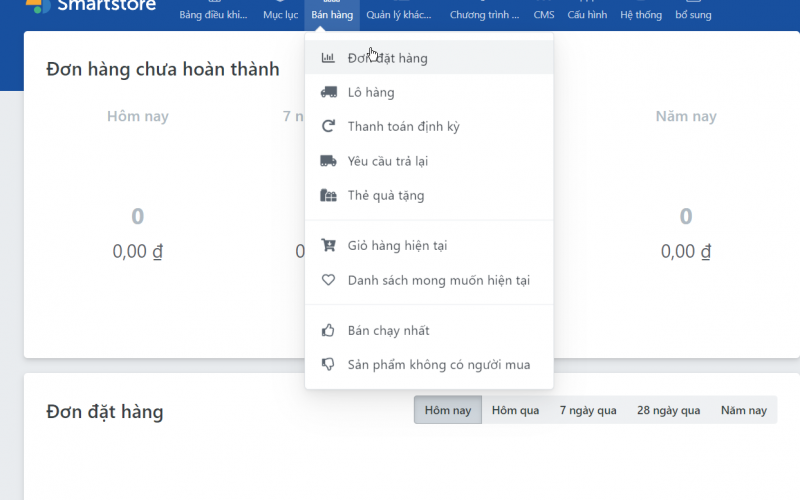Select the Hôm nay period toggle
The image size is (800, 500).
pyautogui.click(x=447, y=410)
